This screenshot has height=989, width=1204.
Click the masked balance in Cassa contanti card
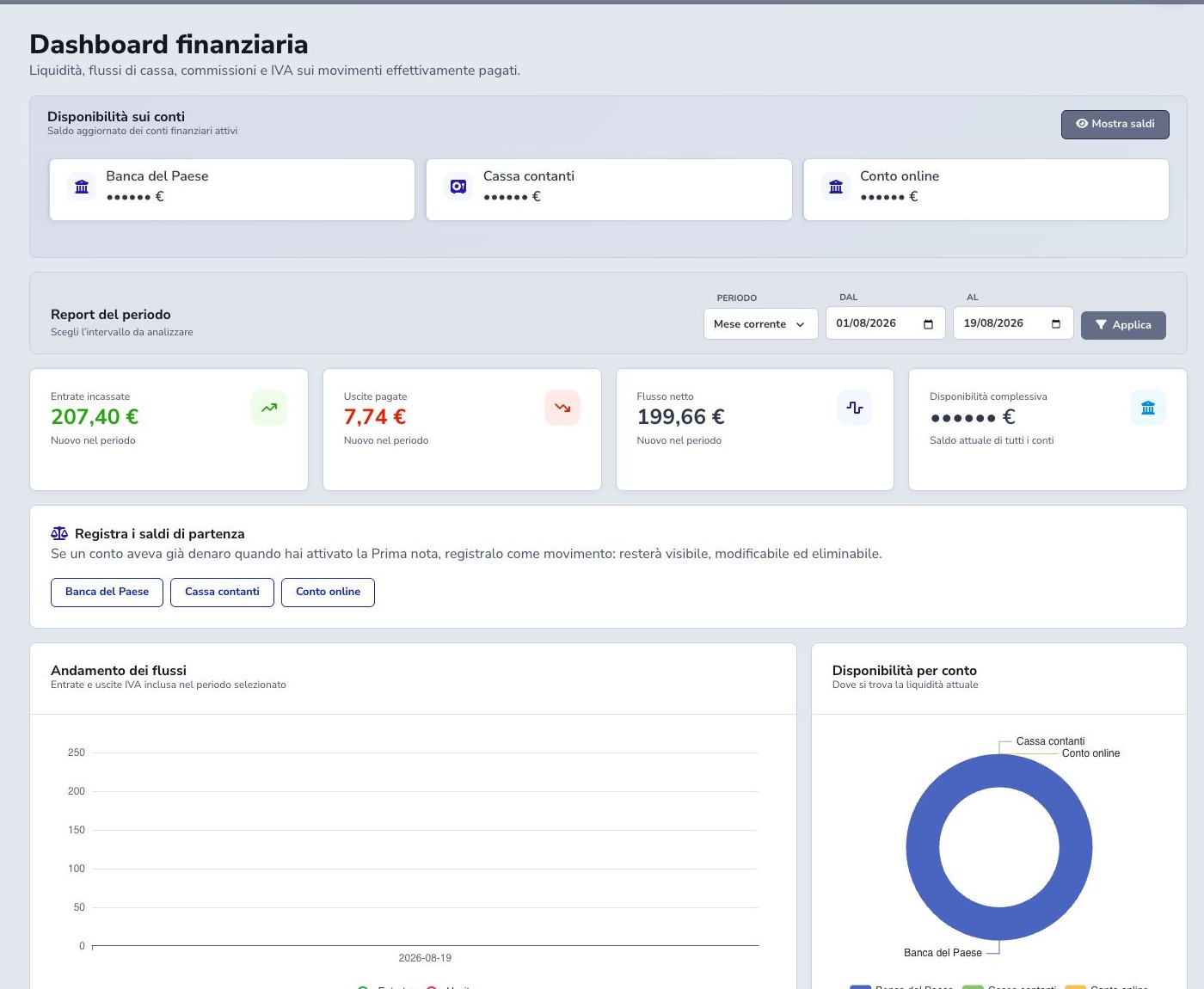512,196
